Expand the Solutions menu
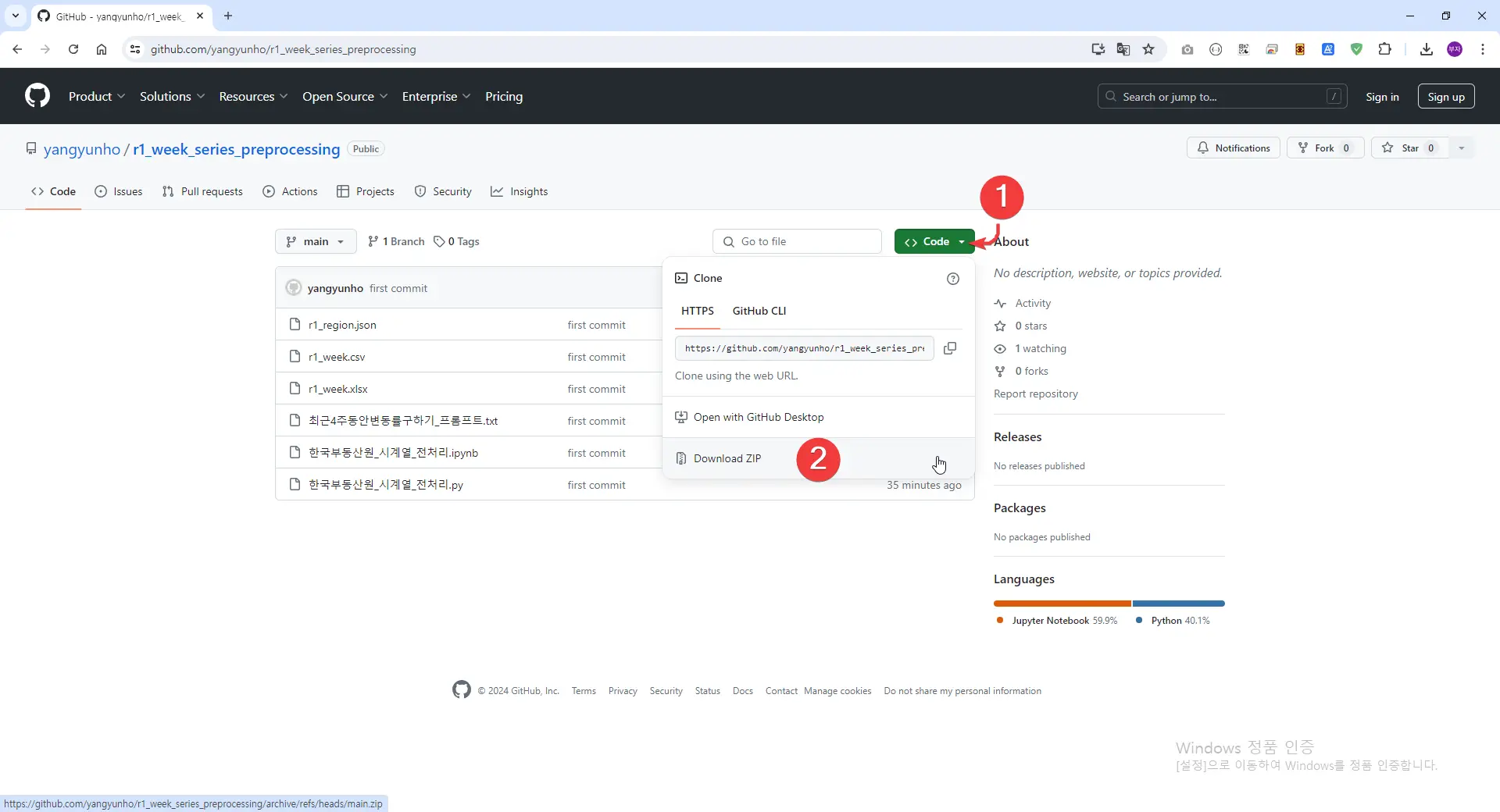 pos(172,96)
